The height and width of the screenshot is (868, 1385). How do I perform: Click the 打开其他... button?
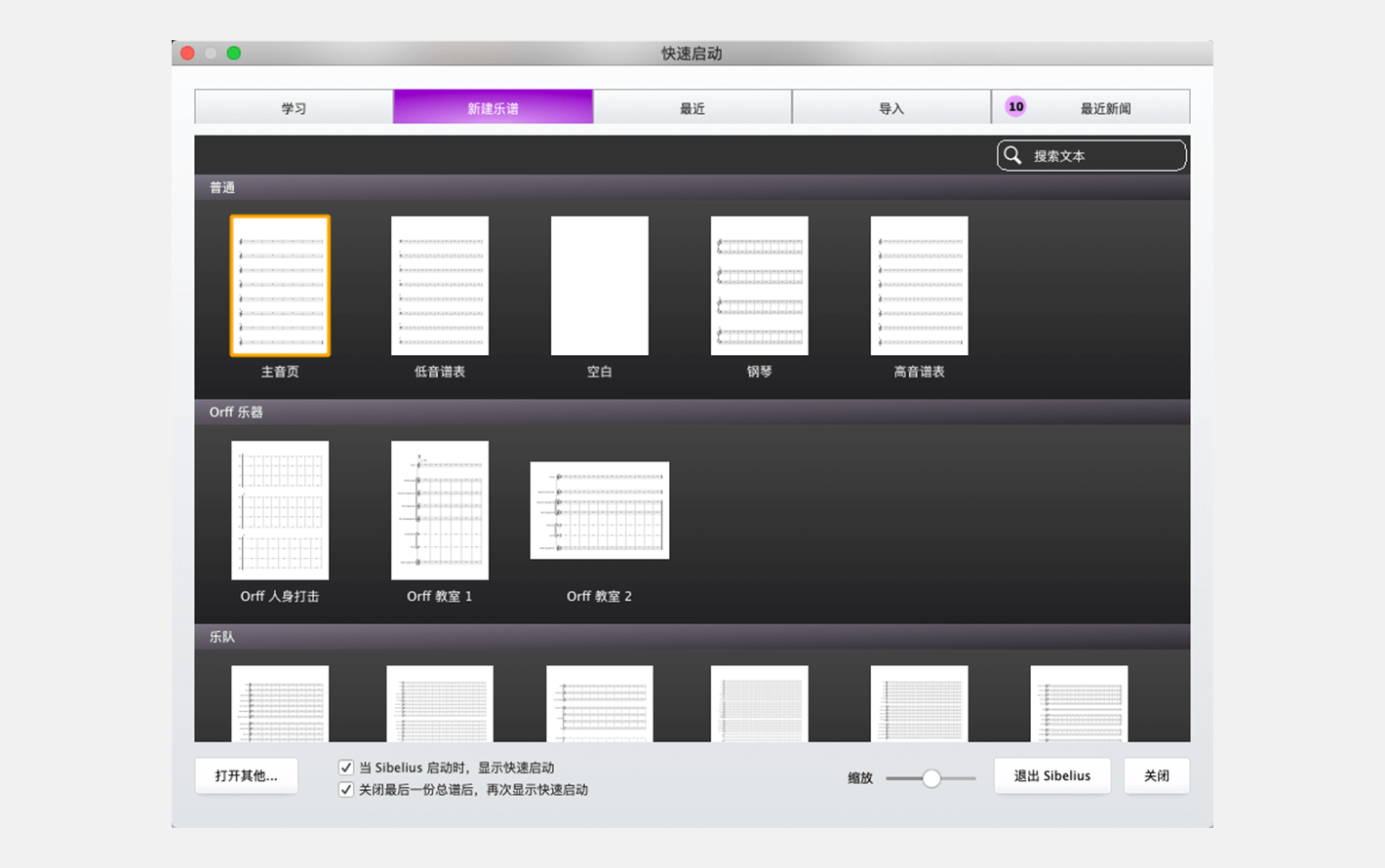[246, 776]
